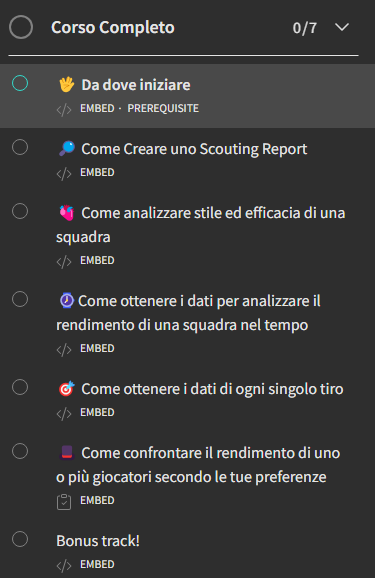Click the target dart emoji icon
This screenshot has height=578, width=375.
coord(67,389)
